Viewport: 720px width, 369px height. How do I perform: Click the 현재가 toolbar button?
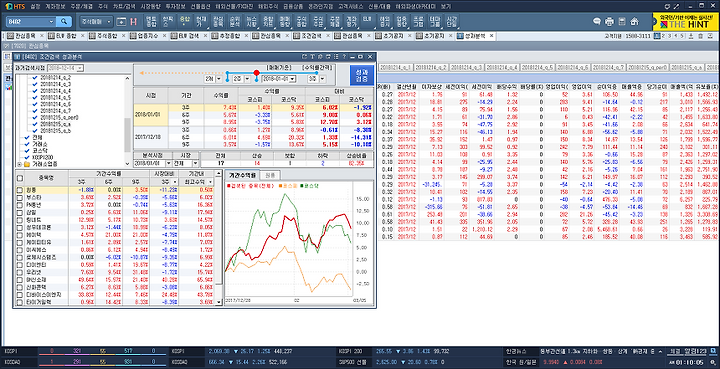click(201, 22)
